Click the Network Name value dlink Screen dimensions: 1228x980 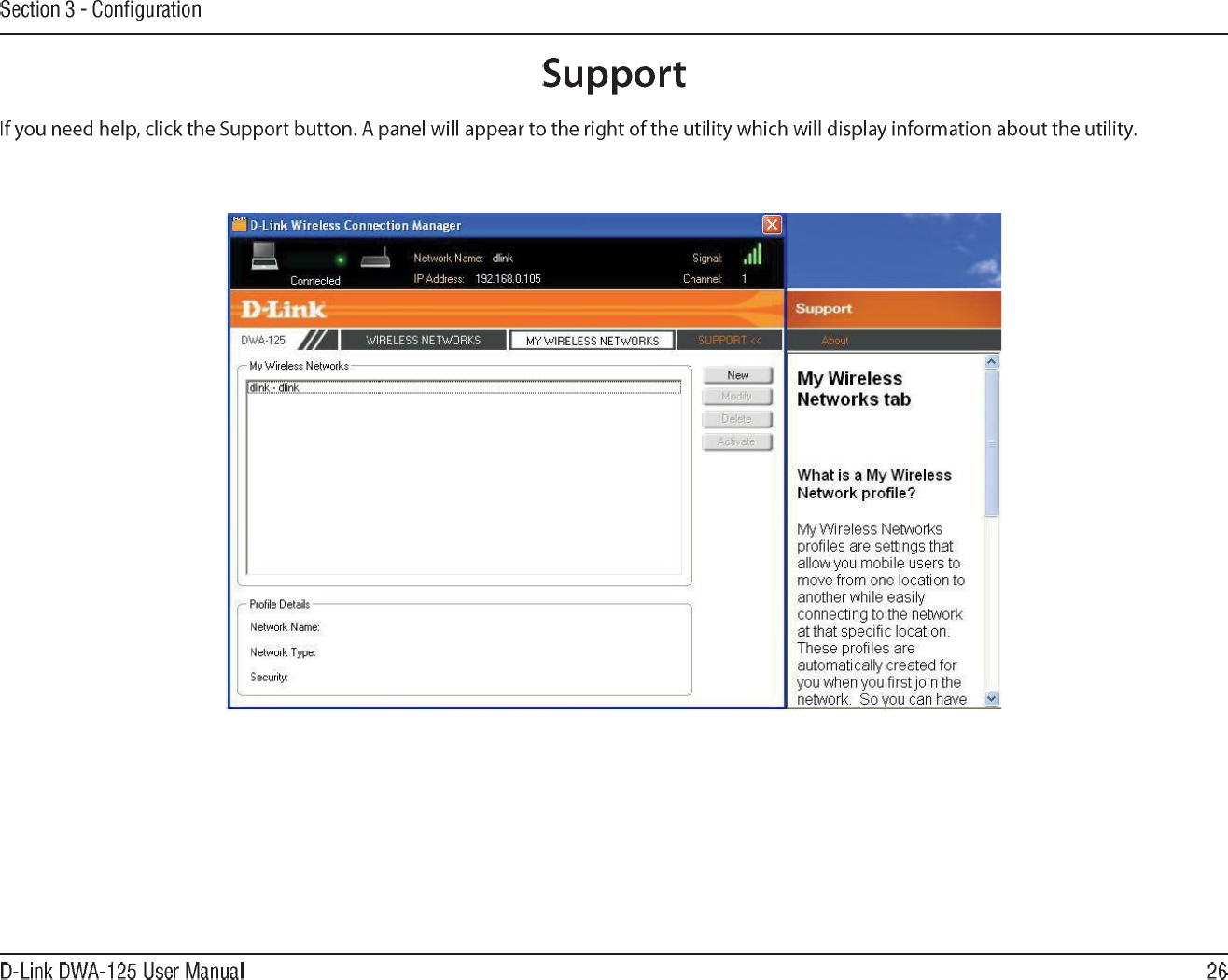pos(503,259)
